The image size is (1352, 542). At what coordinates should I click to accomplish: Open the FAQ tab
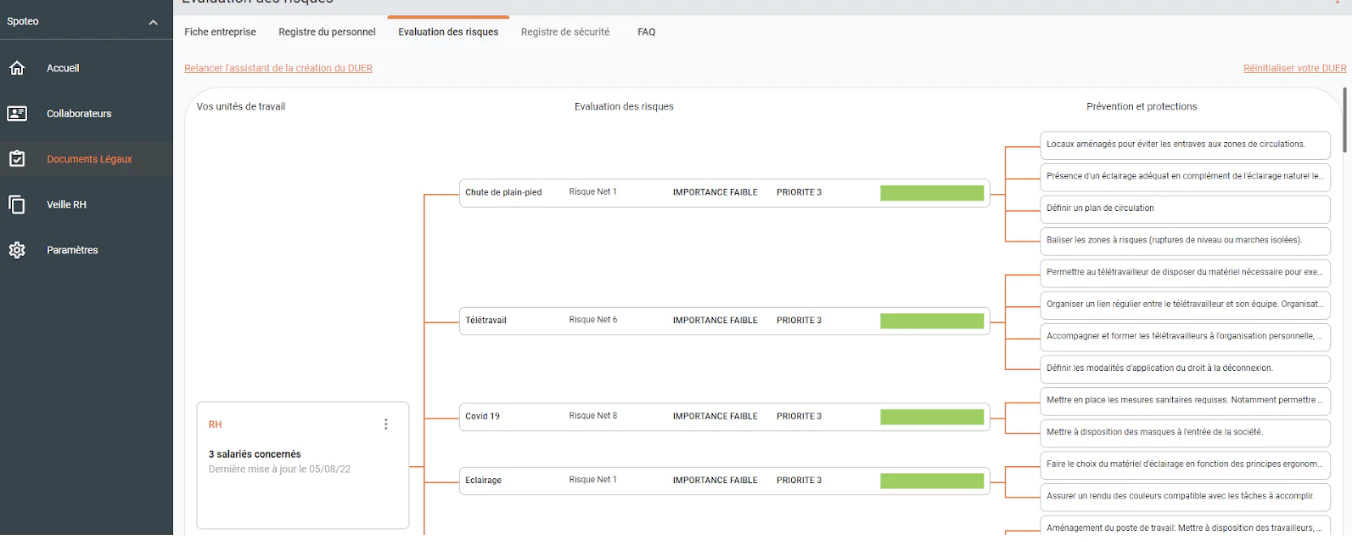647,32
